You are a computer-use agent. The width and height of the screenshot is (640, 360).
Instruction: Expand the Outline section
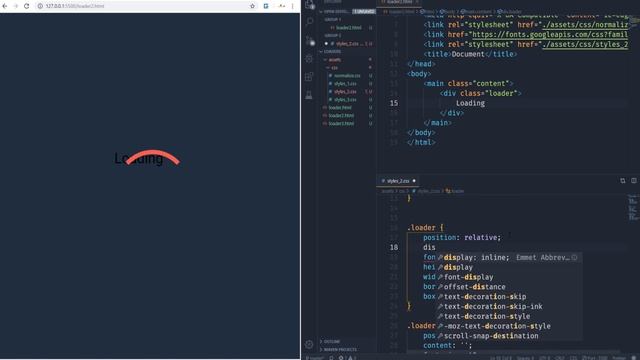[330, 342]
